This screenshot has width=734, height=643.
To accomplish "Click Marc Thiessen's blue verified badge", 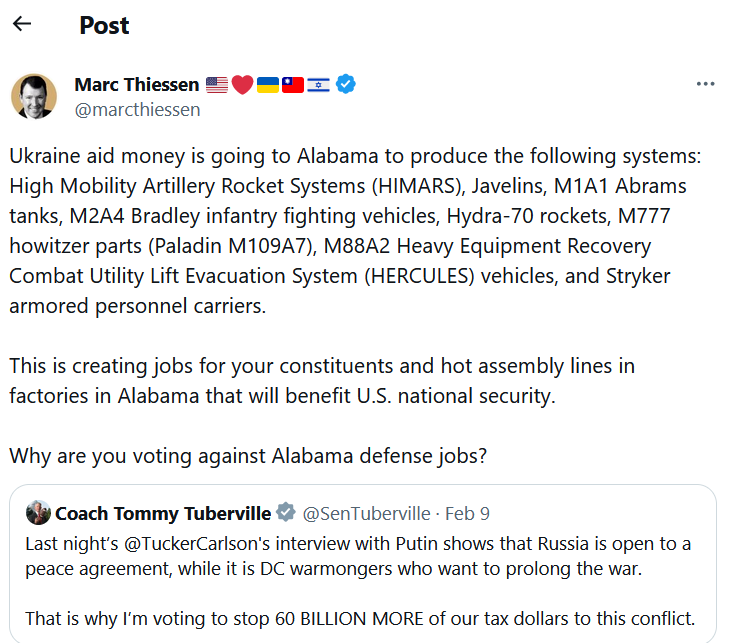I will click(346, 85).
